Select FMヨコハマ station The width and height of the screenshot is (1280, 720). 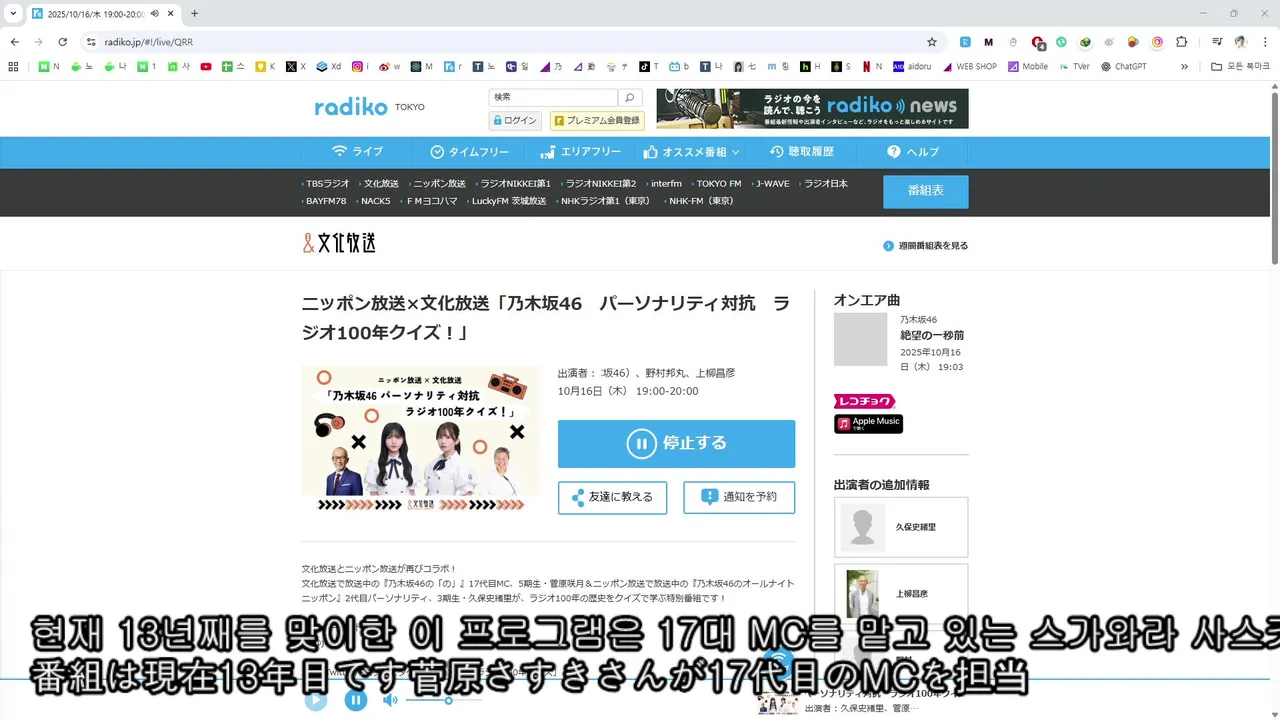pyautogui.click(x=431, y=201)
